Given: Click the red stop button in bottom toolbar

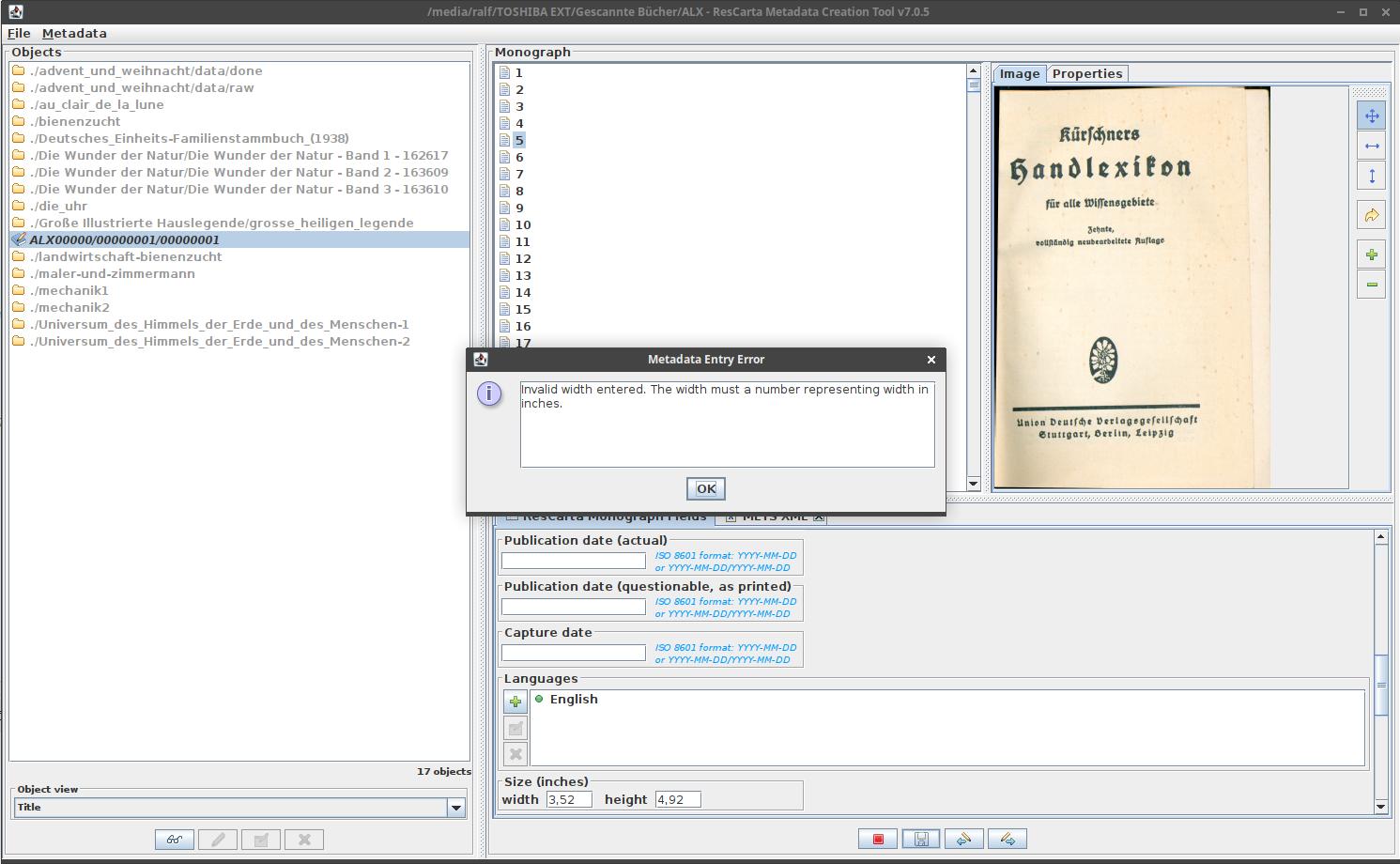Looking at the screenshot, I should 878,839.
